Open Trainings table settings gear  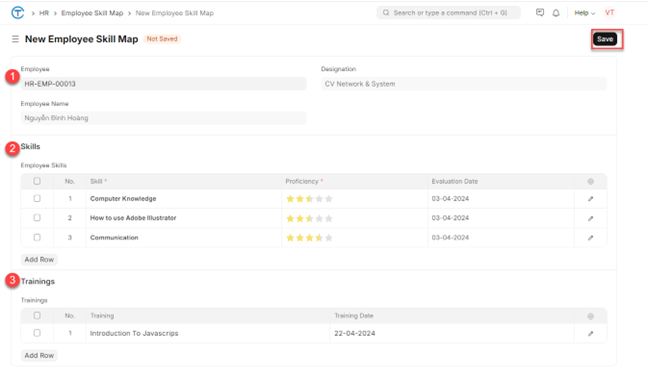click(591, 316)
